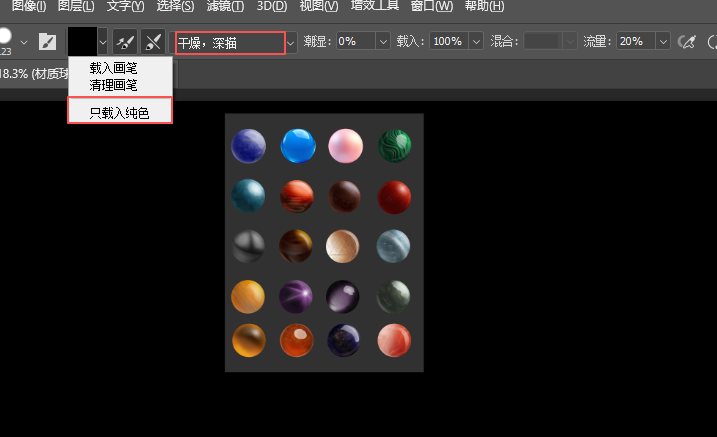717x437 pixels.
Task: Expand the brush preset picker arrow
Action: click(x=24, y=43)
